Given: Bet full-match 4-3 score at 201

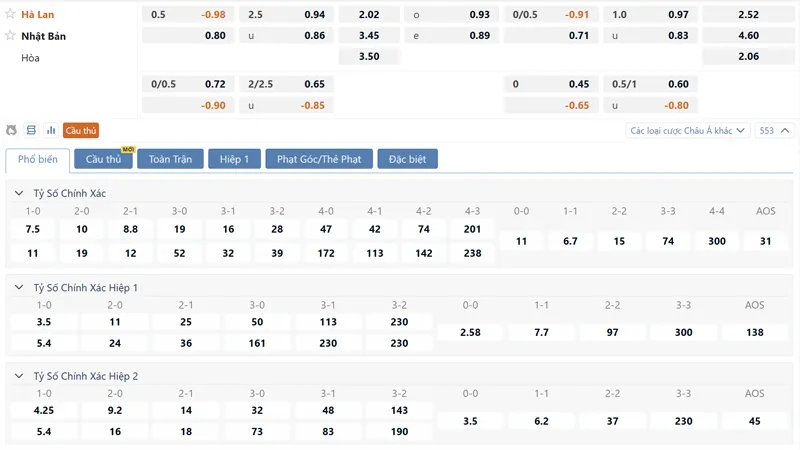Looking at the screenshot, I should click(x=472, y=229).
